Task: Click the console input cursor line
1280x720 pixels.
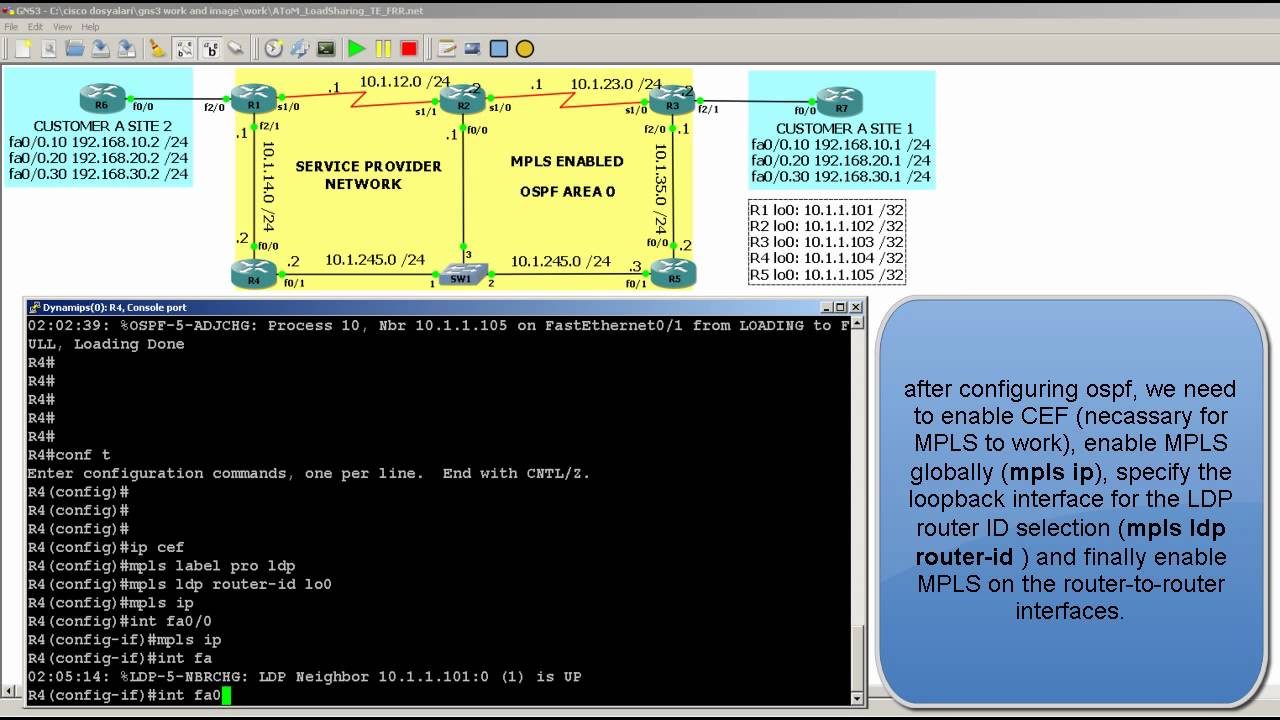Action: point(130,695)
